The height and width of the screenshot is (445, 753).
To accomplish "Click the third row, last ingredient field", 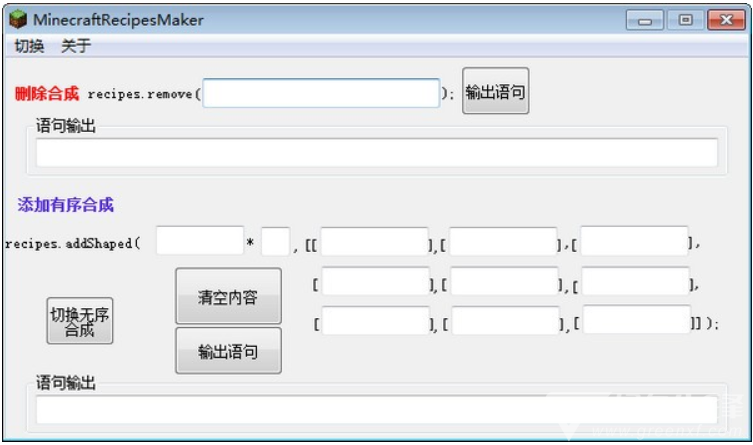I will (x=637, y=320).
